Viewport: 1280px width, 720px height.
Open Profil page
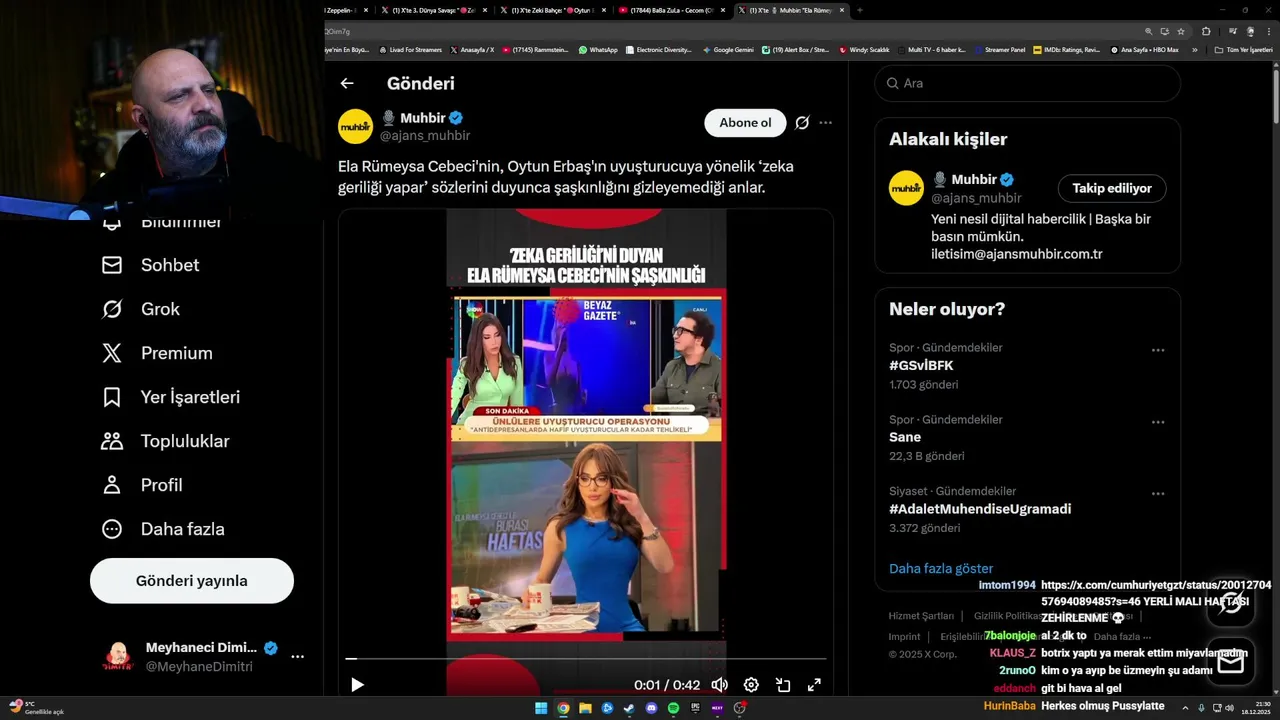142,485
